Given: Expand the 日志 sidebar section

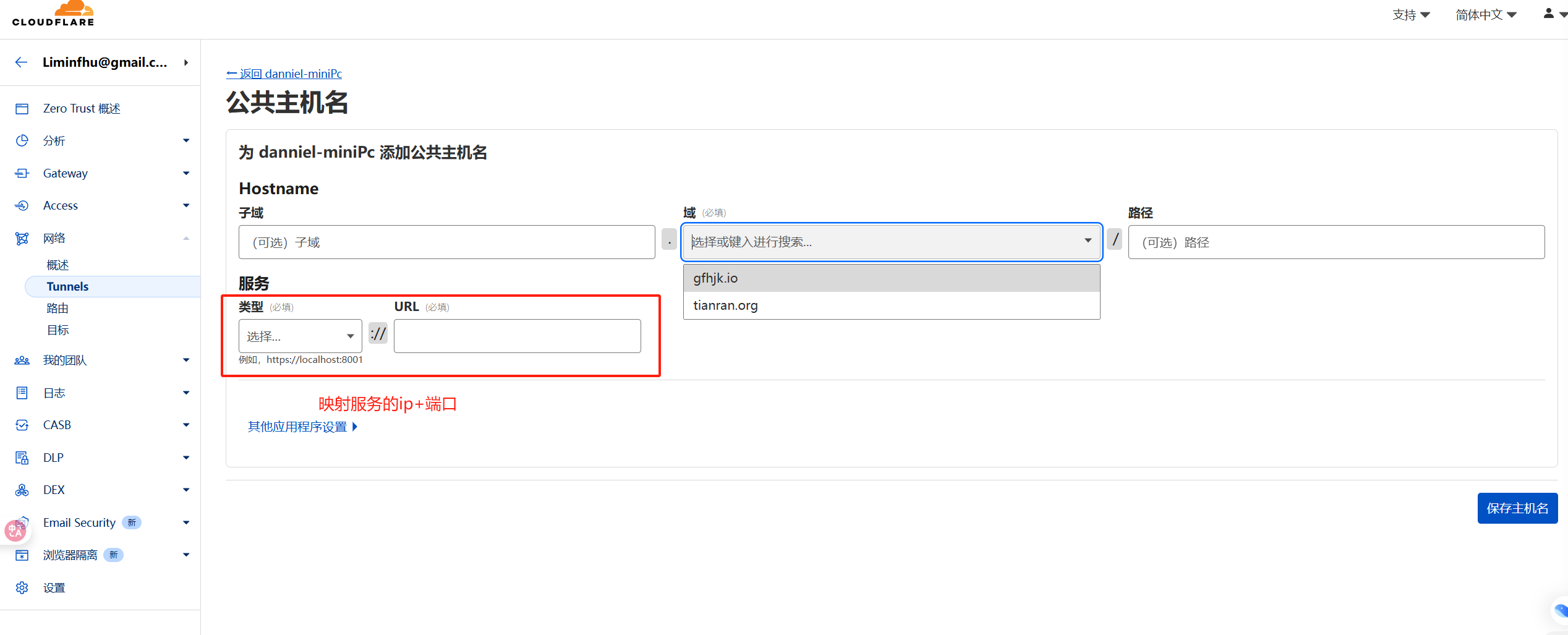Looking at the screenshot, I should 186,393.
